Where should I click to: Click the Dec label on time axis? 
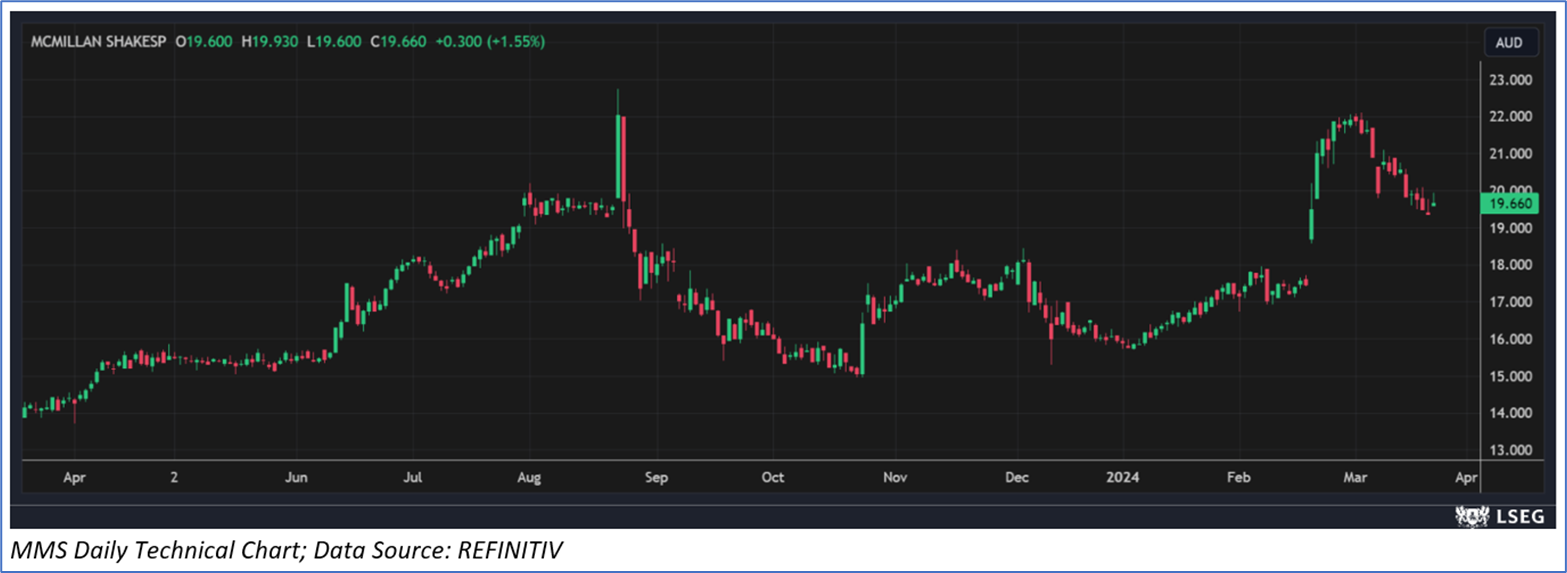point(1018,477)
